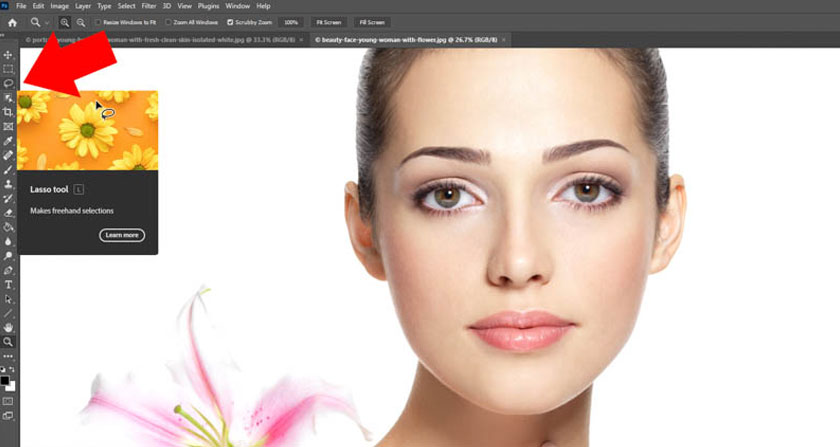Screen dimensions: 840x447
Task: Click the black foreground color swatch
Action: click(x=6, y=380)
